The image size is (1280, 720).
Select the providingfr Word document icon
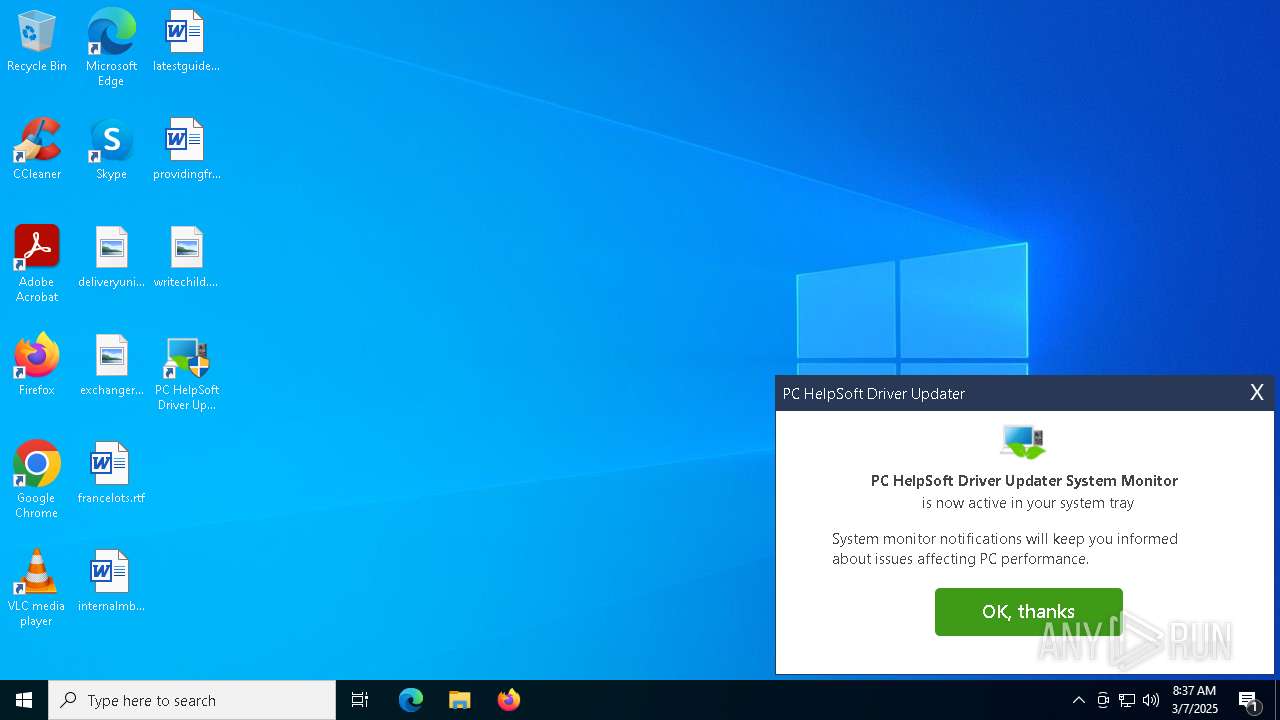186,150
